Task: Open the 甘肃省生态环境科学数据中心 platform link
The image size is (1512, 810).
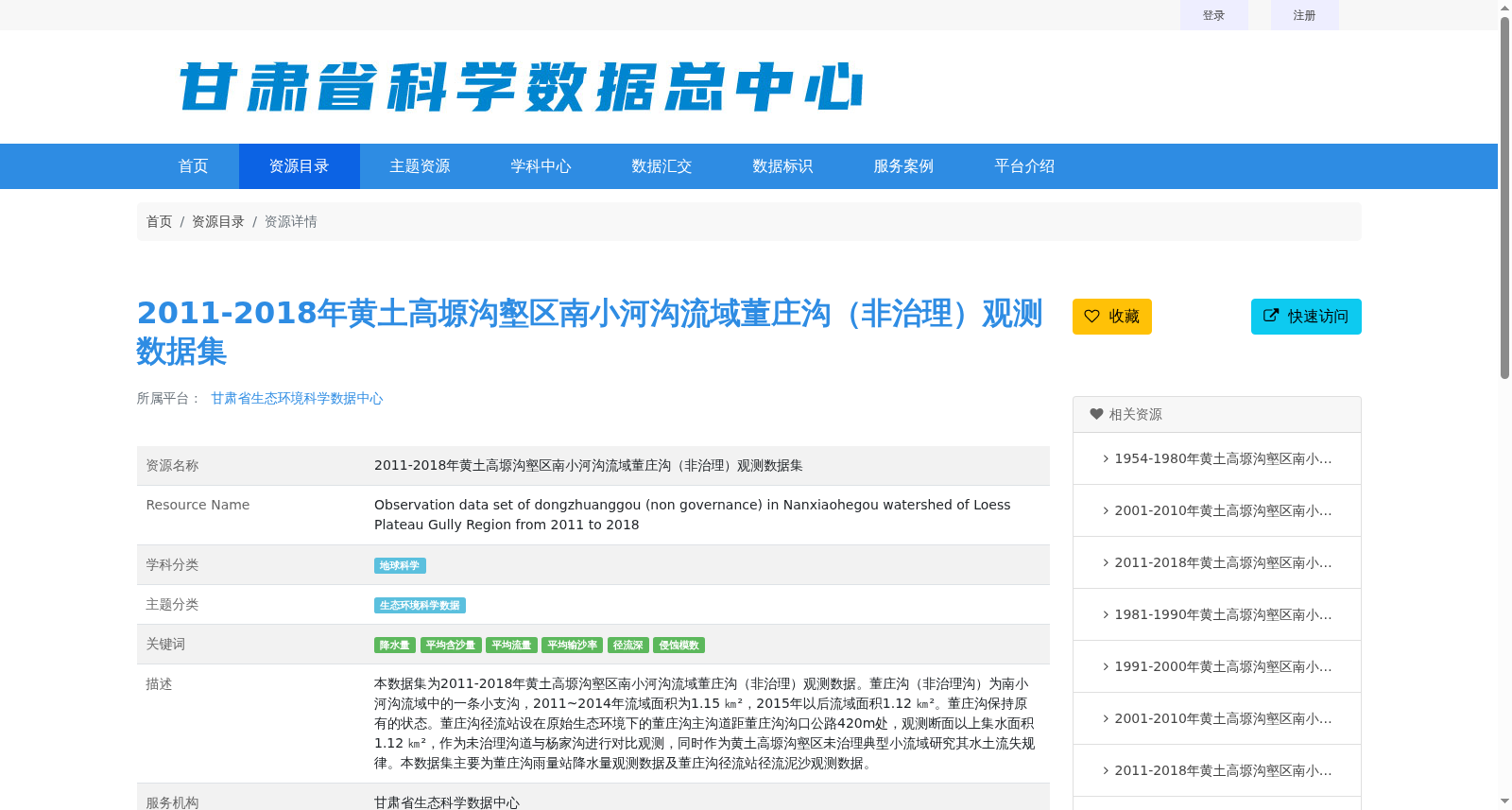Action: click(x=297, y=399)
